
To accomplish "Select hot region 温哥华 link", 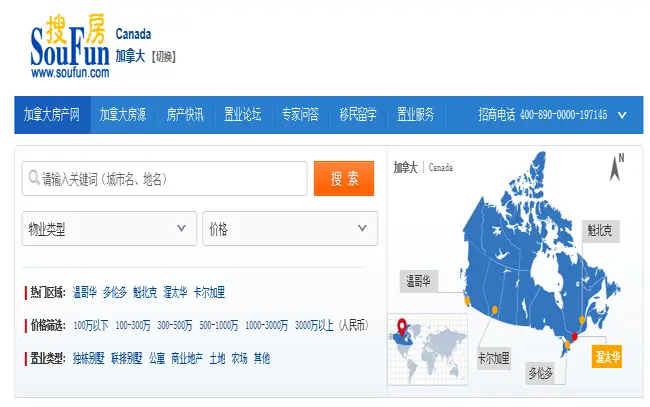I will pyautogui.click(x=85, y=293).
